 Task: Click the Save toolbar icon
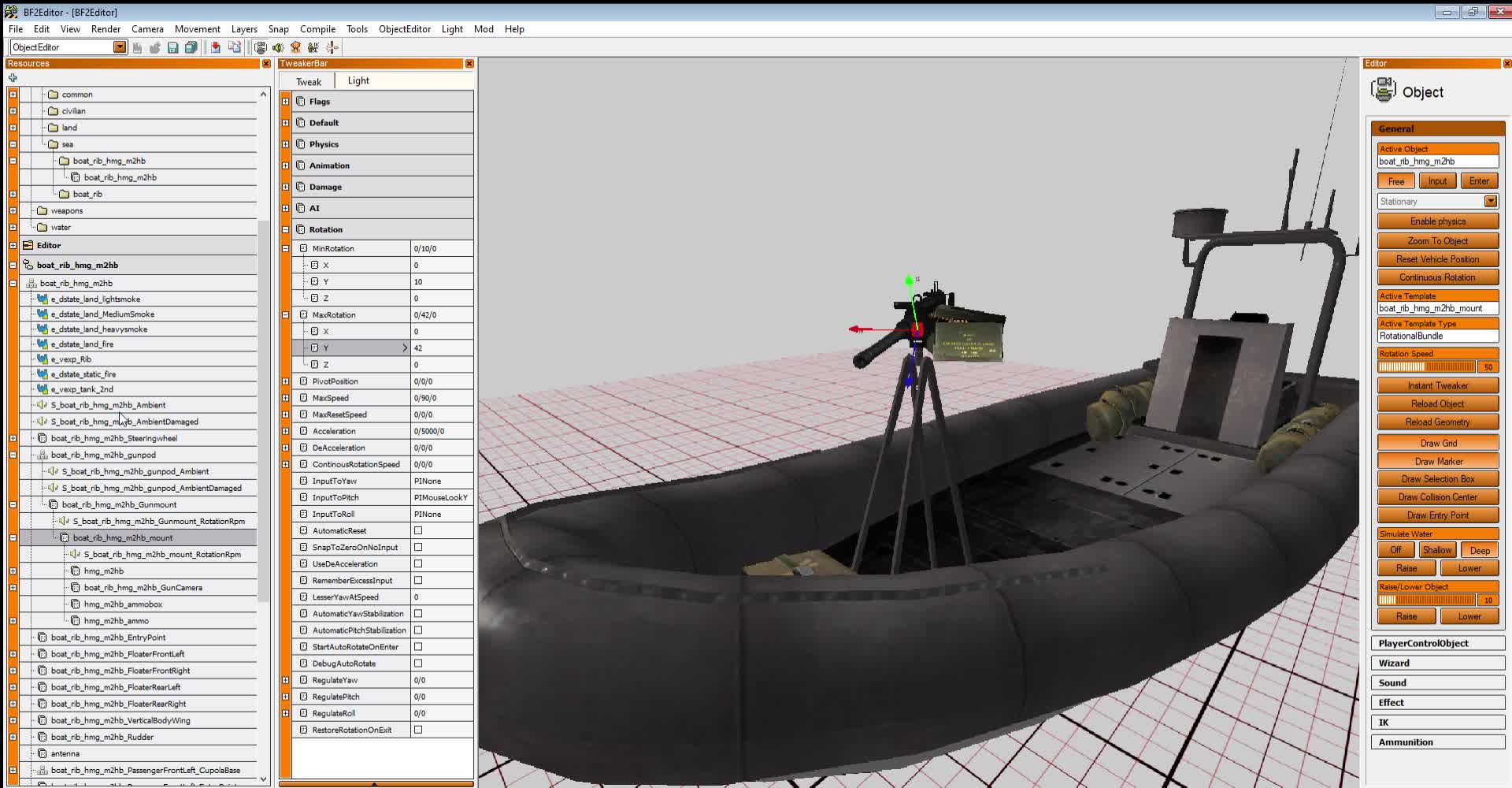pyautogui.click(x=173, y=46)
